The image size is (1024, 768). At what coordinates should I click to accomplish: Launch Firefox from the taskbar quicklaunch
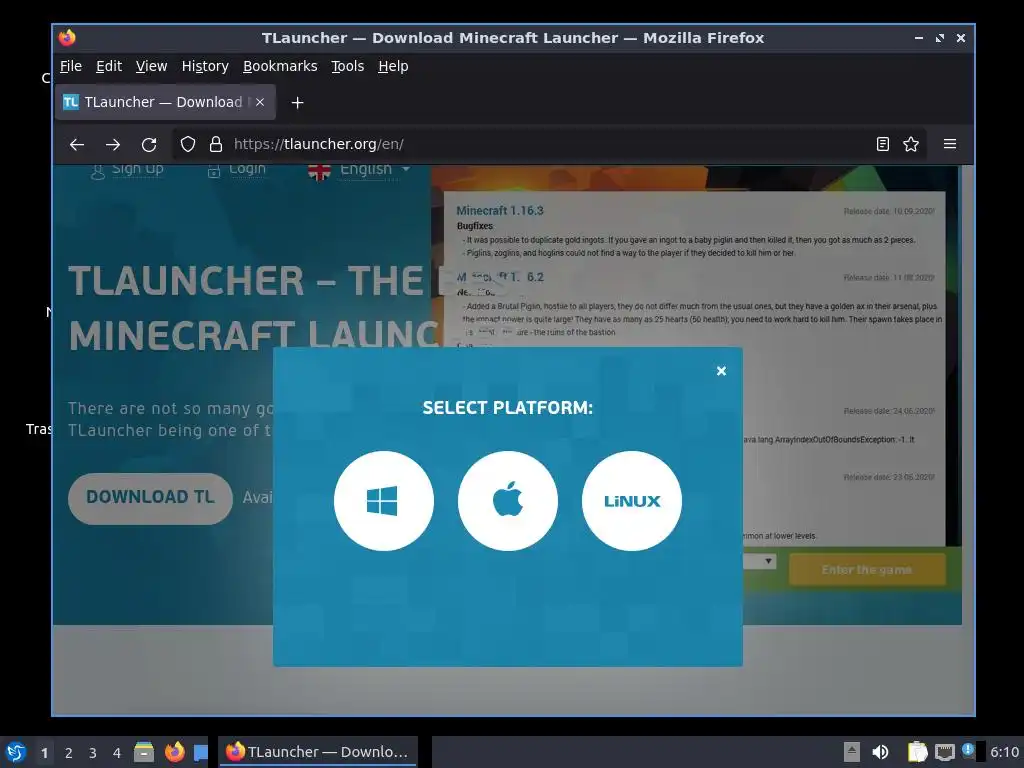[174, 752]
